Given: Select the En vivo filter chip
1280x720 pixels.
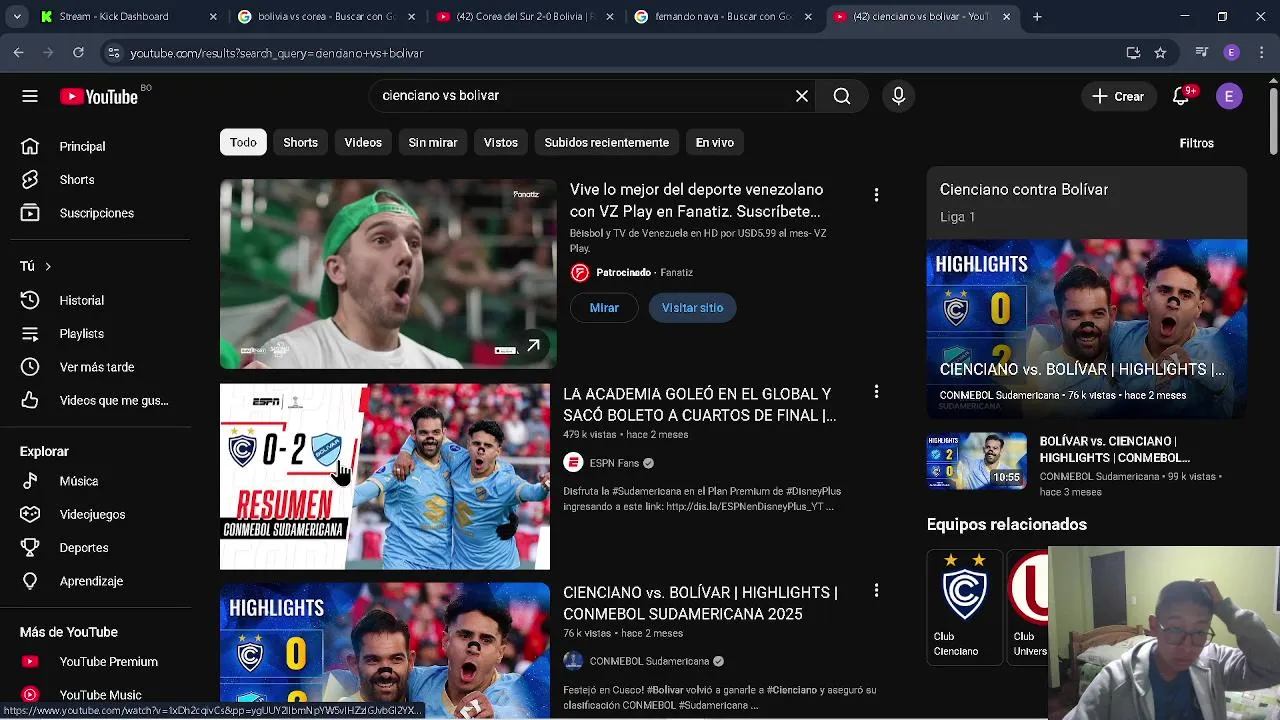Looking at the screenshot, I should 715,143.
